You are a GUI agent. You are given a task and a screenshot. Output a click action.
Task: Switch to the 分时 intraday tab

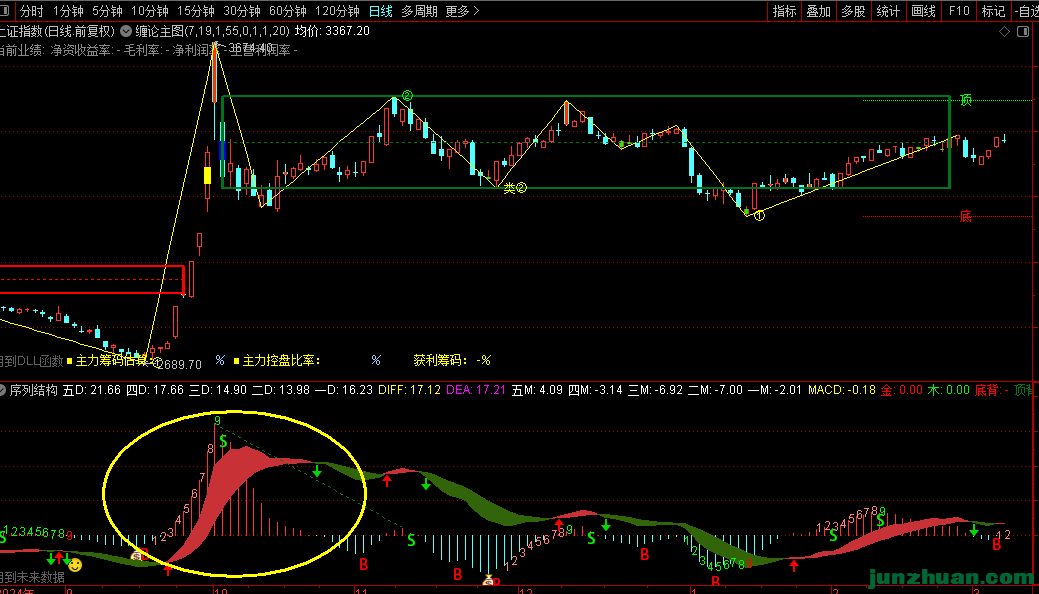coord(31,11)
